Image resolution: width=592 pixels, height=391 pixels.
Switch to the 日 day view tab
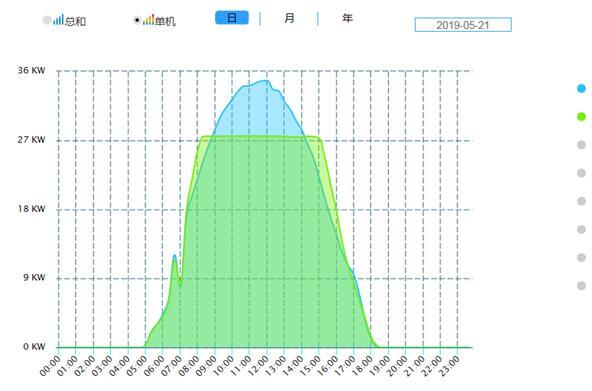pyautogui.click(x=232, y=18)
